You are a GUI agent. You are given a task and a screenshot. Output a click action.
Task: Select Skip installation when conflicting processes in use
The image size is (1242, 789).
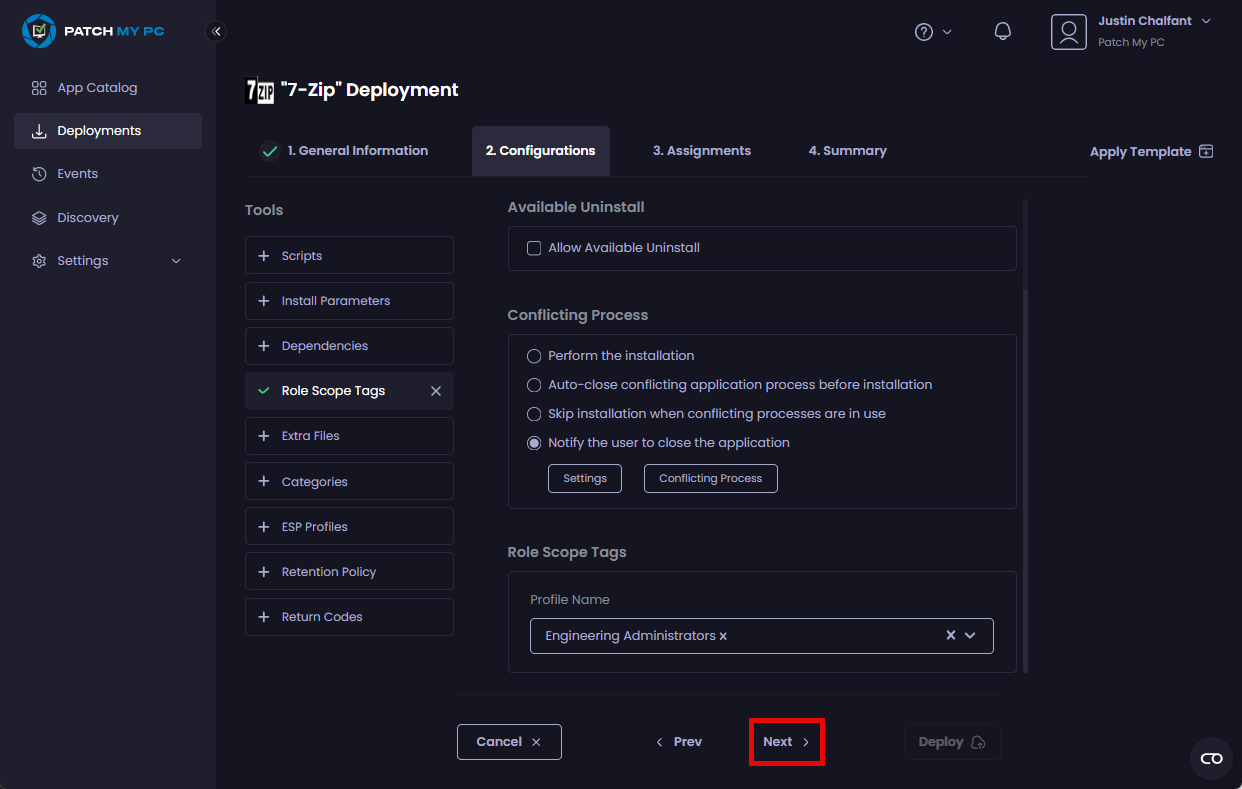pyautogui.click(x=534, y=414)
